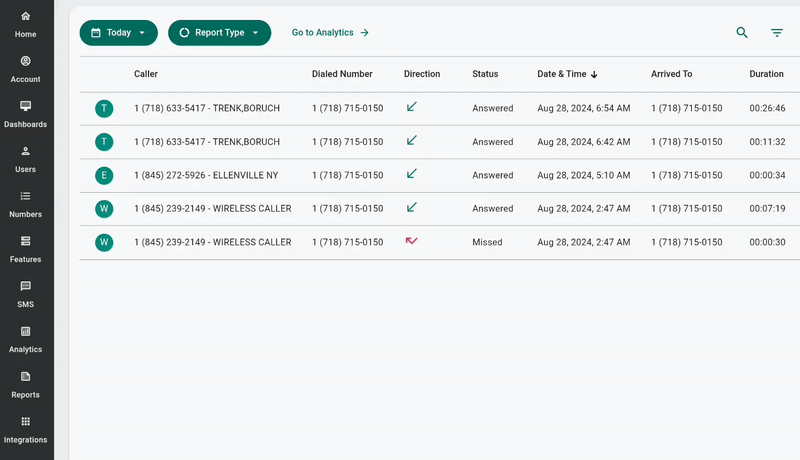Image resolution: width=800 pixels, height=460 pixels.
Task: Open the Users section
Action: click(x=26, y=160)
